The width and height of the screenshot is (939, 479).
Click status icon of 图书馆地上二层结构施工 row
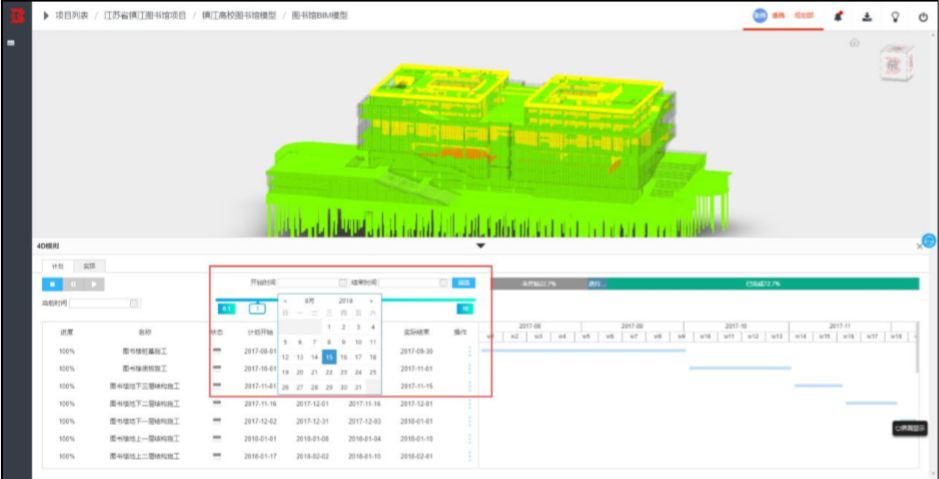click(217, 456)
